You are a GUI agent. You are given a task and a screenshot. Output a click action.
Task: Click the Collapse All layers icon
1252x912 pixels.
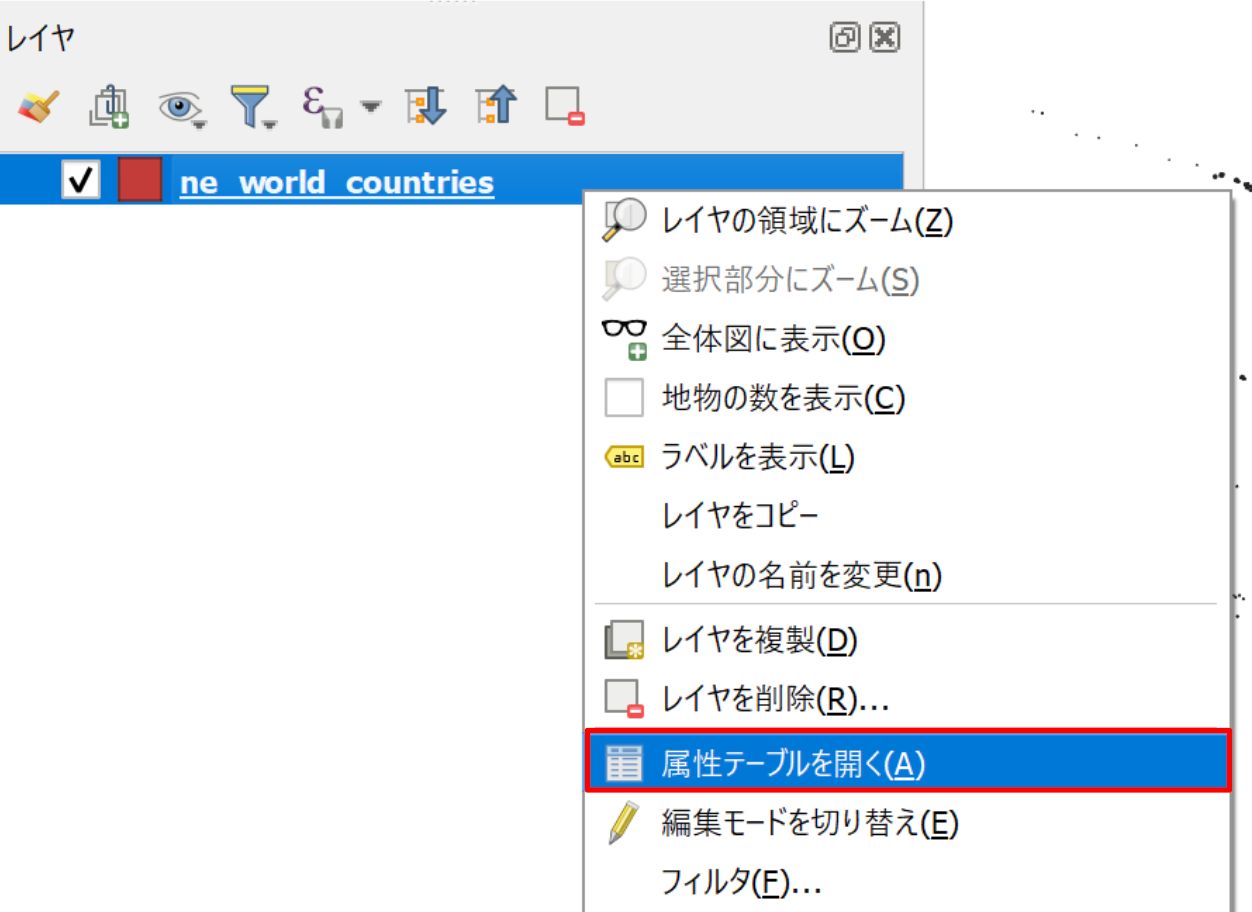495,105
